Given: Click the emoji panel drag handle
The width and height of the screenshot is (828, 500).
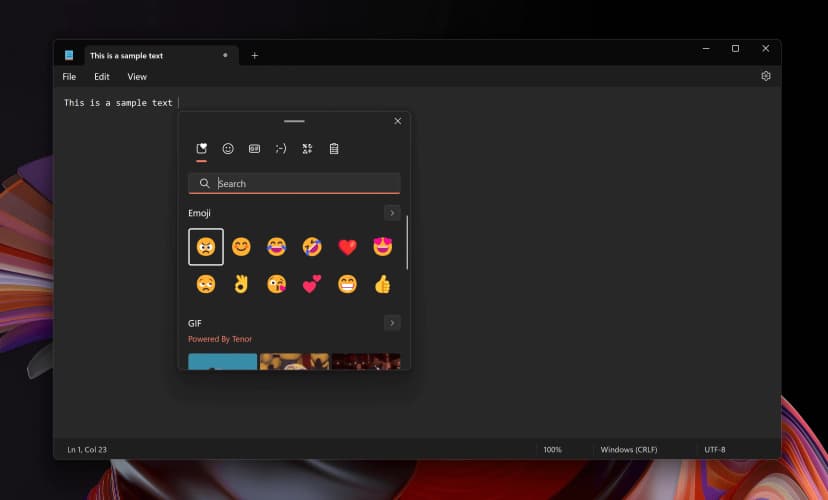Looking at the screenshot, I should point(294,121).
